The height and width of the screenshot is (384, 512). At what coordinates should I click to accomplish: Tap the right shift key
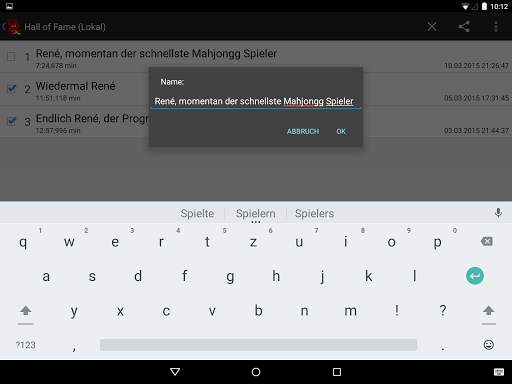488,311
